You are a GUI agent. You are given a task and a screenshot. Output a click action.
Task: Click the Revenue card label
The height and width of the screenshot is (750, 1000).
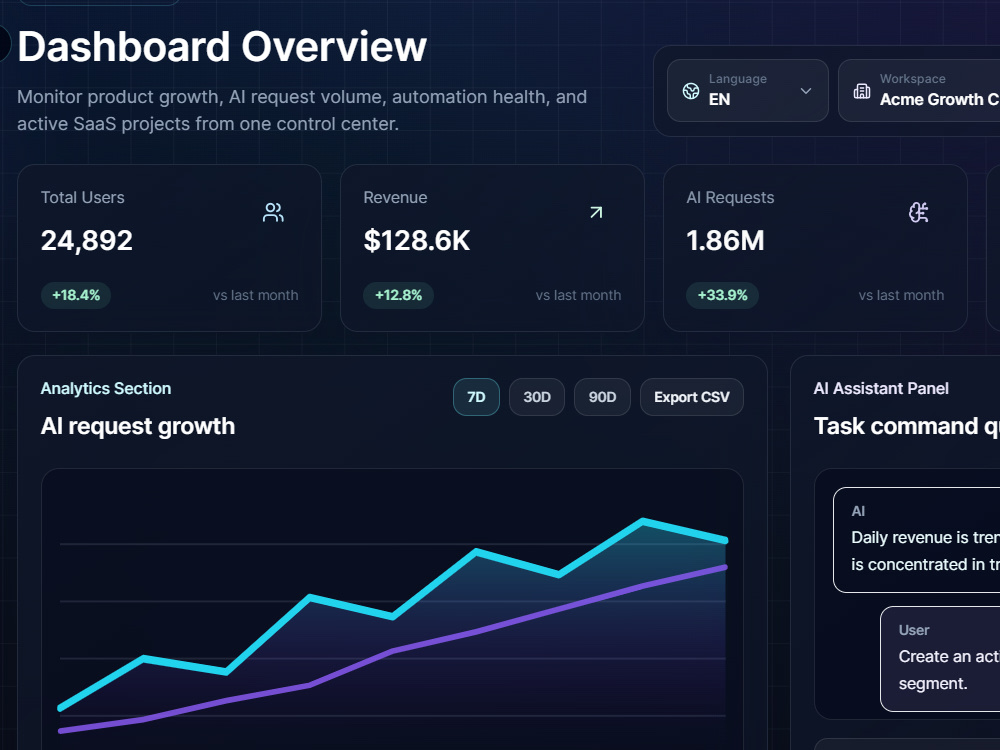(x=395, y=198)
